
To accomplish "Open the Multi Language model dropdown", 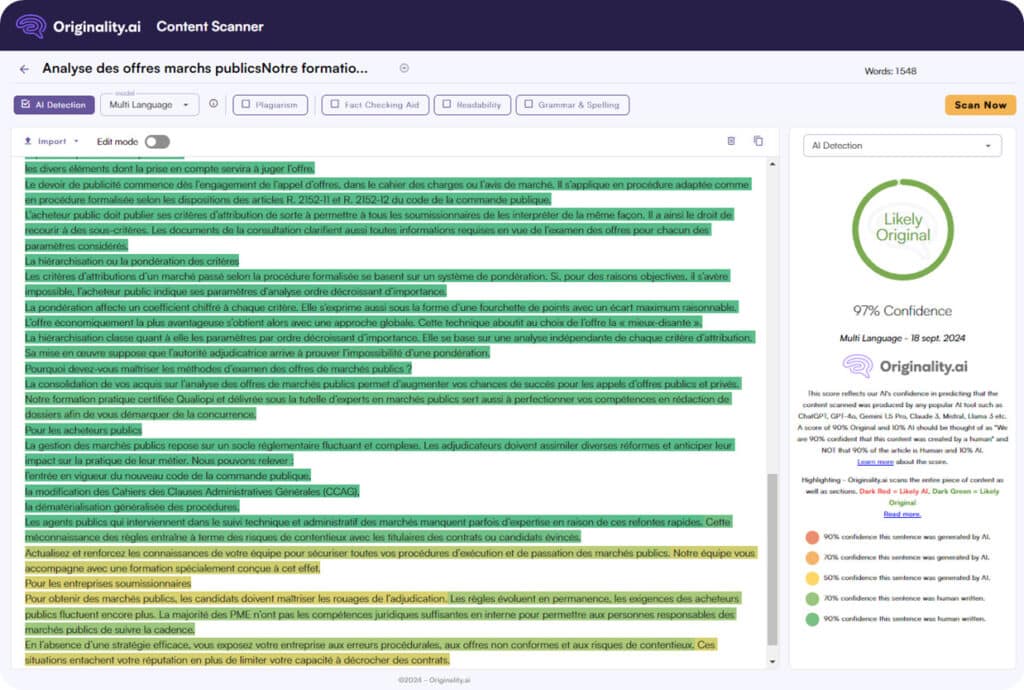I will 150,104.
